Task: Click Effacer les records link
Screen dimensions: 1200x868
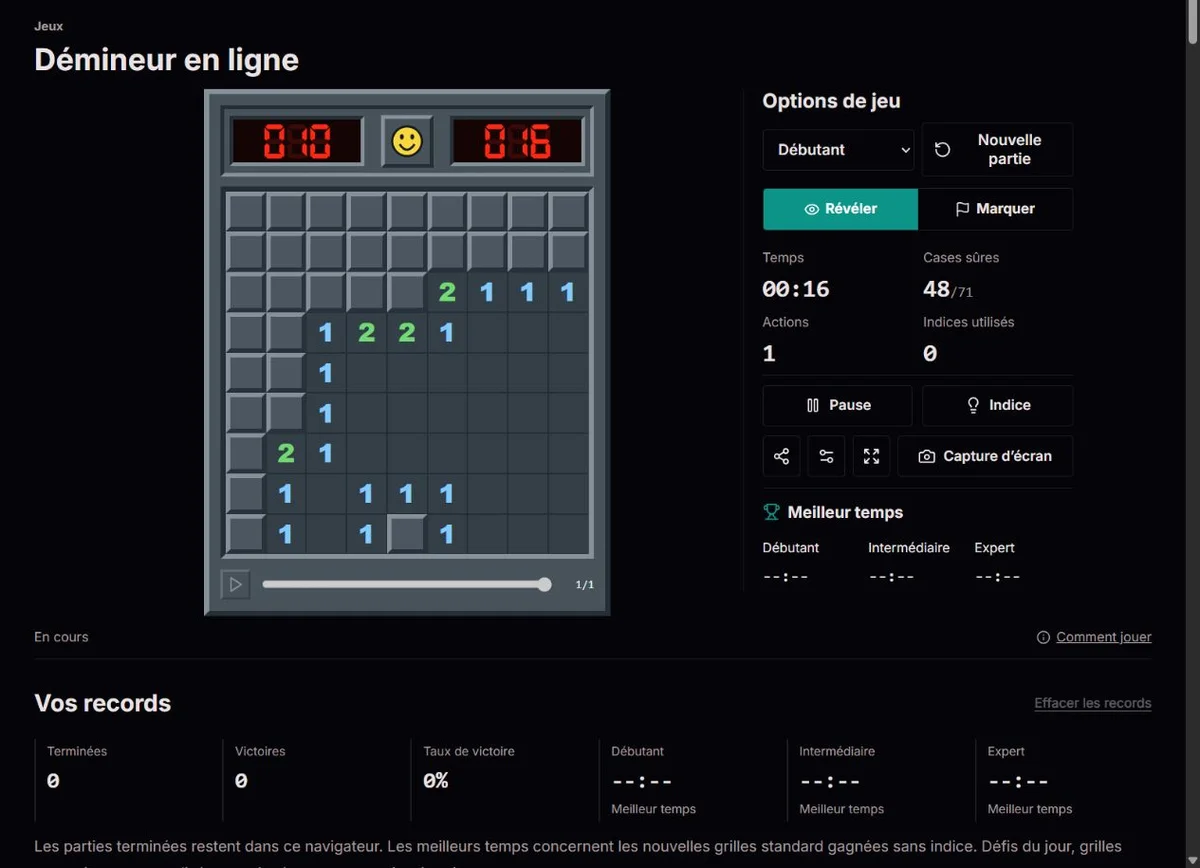Action: point(1093,703)
